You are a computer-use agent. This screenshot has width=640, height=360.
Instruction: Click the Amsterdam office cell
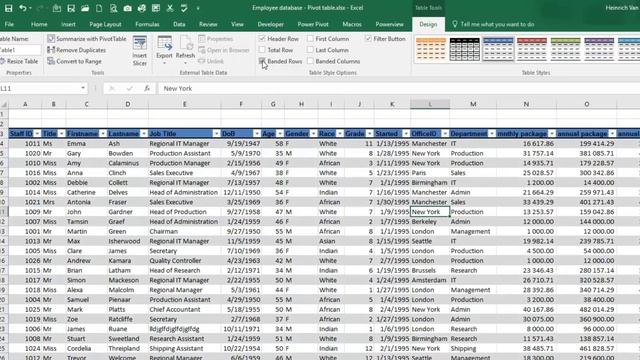[430, 280]
